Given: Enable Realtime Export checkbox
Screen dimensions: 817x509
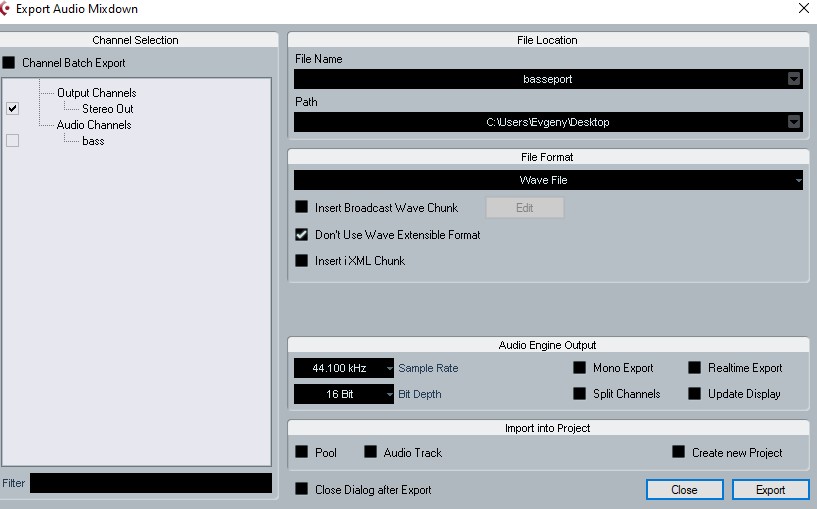Looking at the screenshot, I should click(695, 367).
